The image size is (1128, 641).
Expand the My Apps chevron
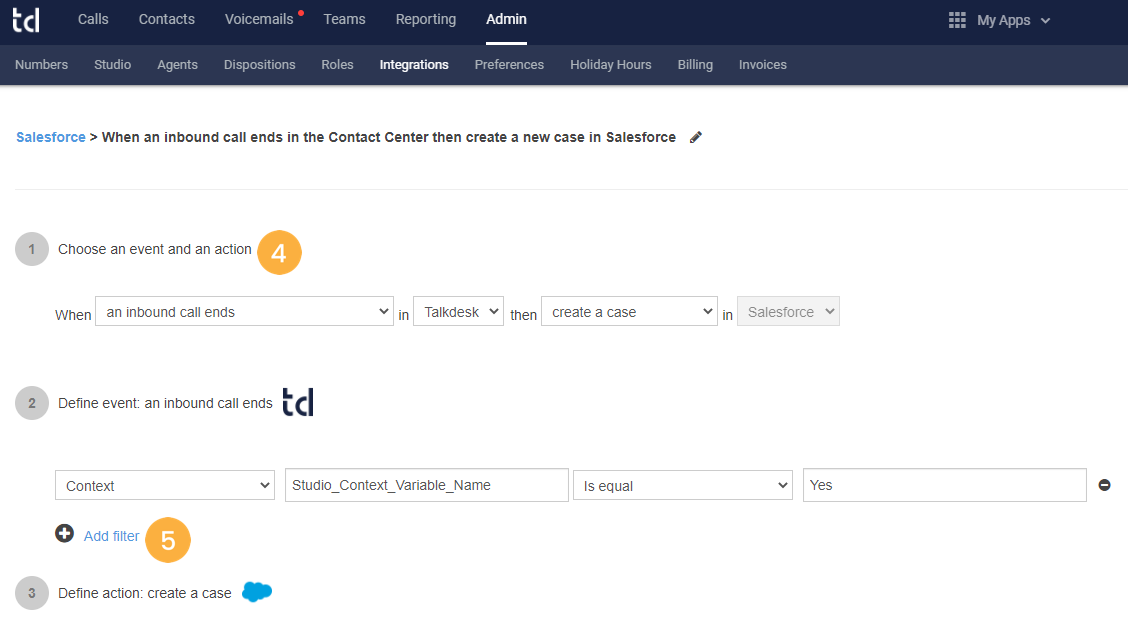tap(1045, 21)
